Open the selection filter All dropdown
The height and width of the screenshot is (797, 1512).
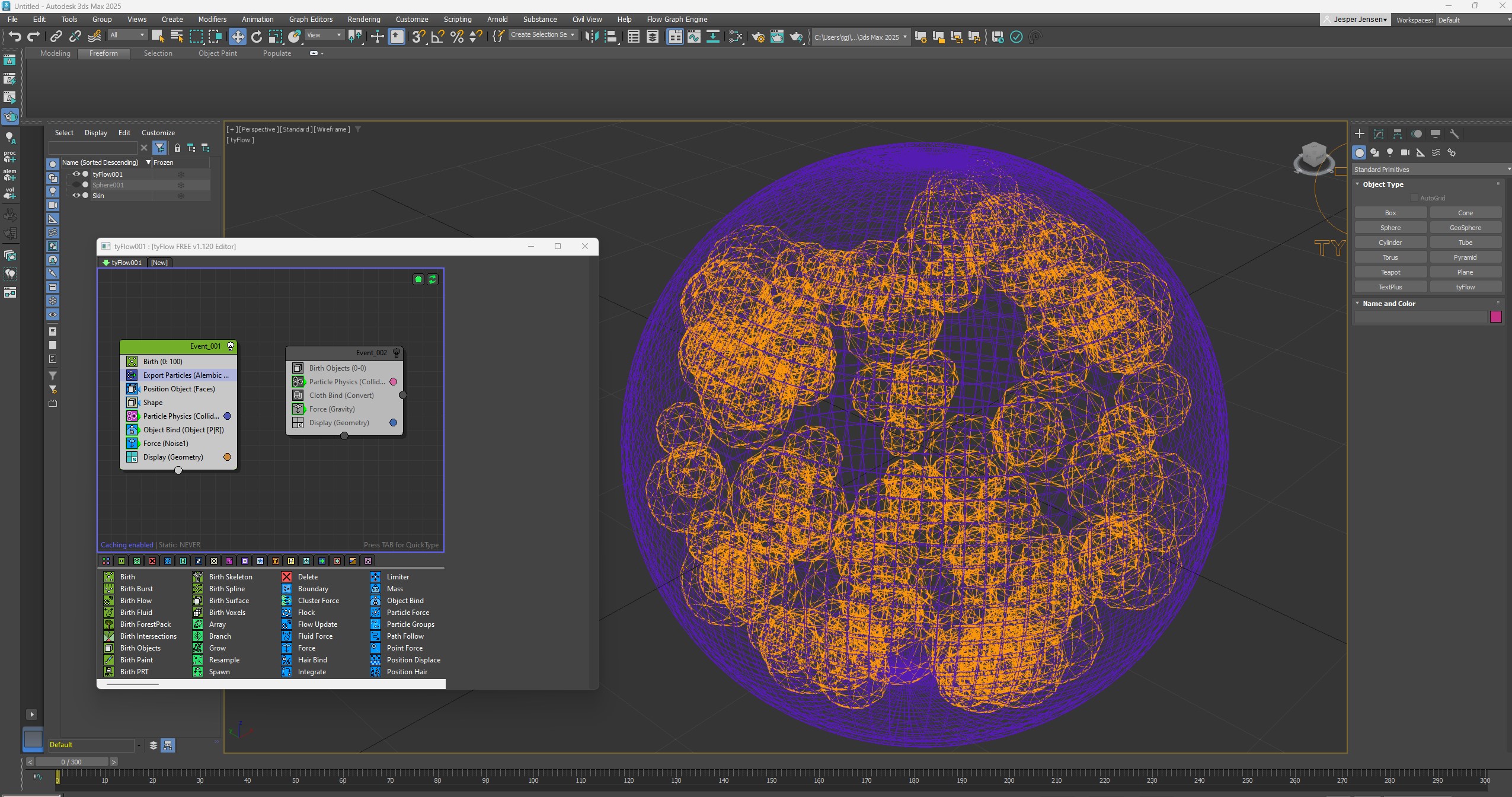click(x=127, y=35)
